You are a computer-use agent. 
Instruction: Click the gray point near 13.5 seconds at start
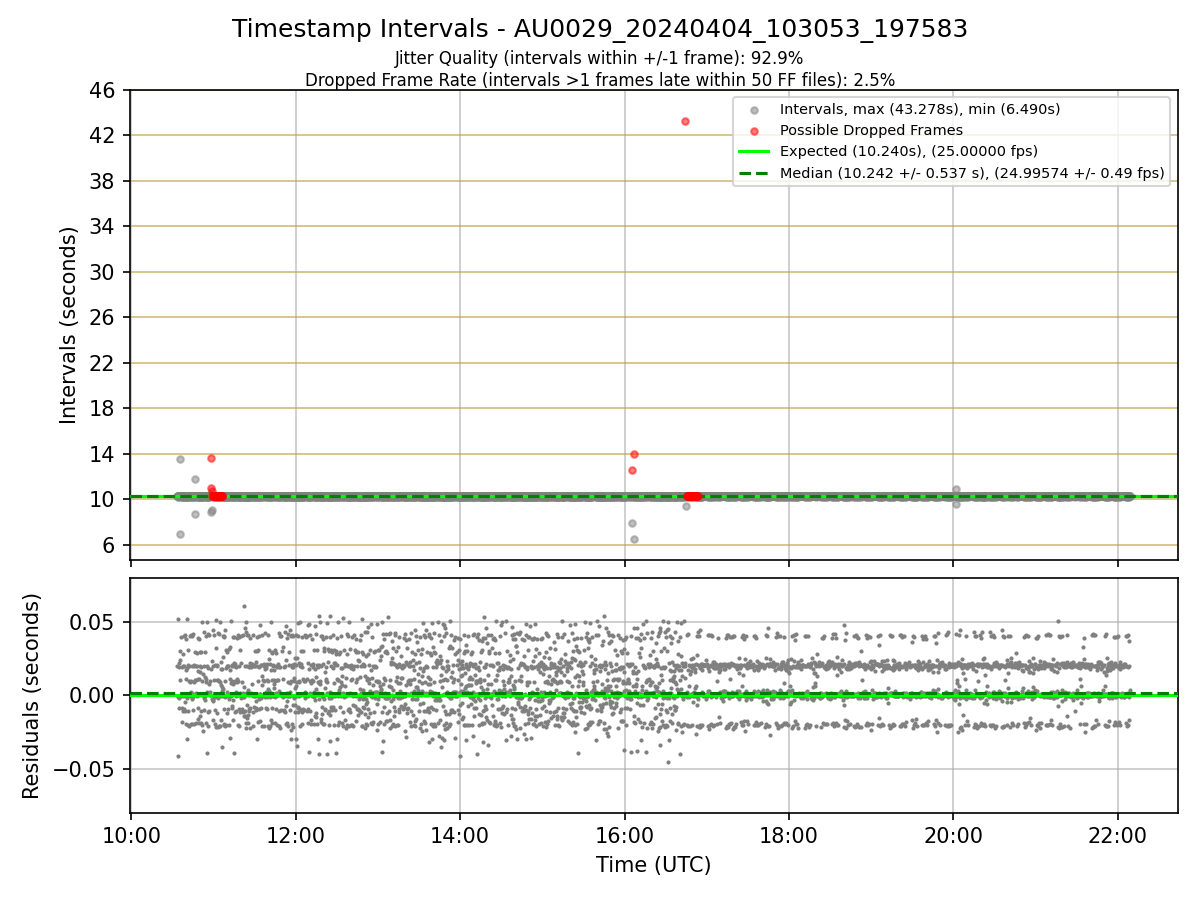[x=180, y=459]
